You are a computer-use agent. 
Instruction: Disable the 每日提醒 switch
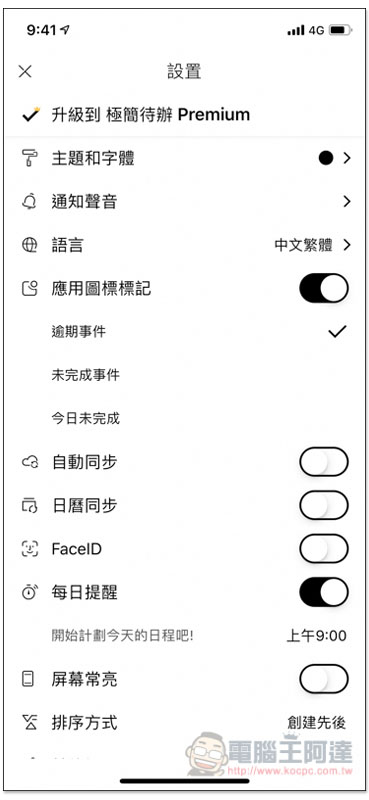tap(324, 592)
